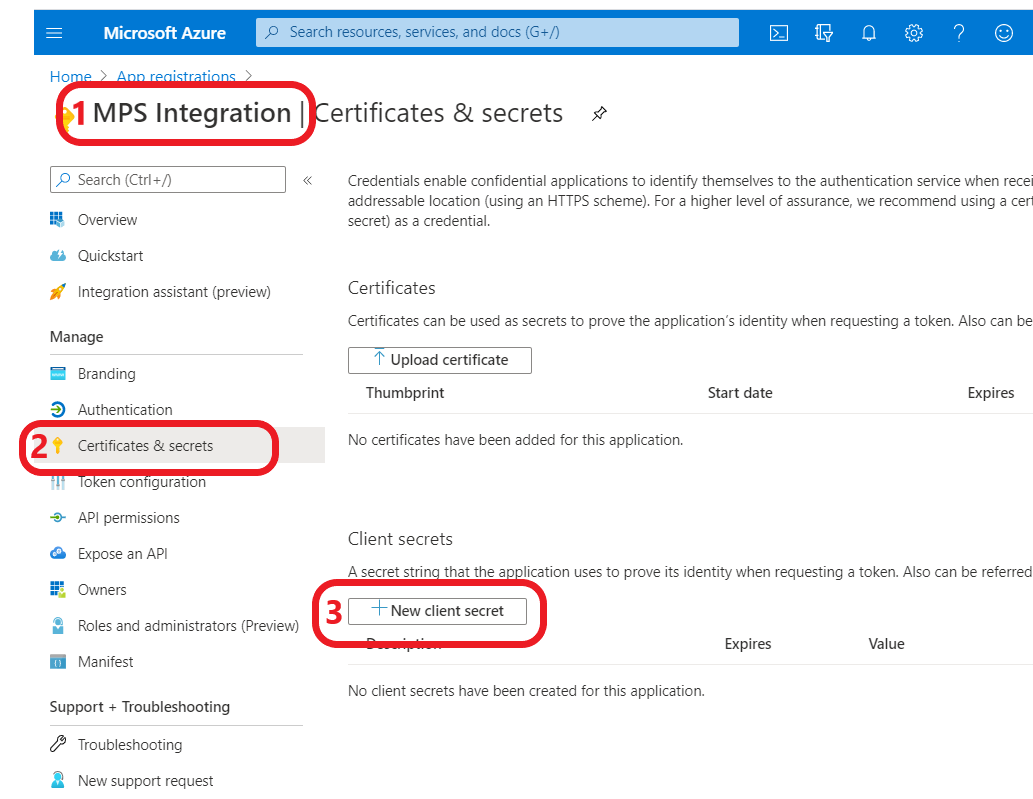Focus the top search resources bar
The height and width of the screenshot is (799, 1033).
click(497, 32)
